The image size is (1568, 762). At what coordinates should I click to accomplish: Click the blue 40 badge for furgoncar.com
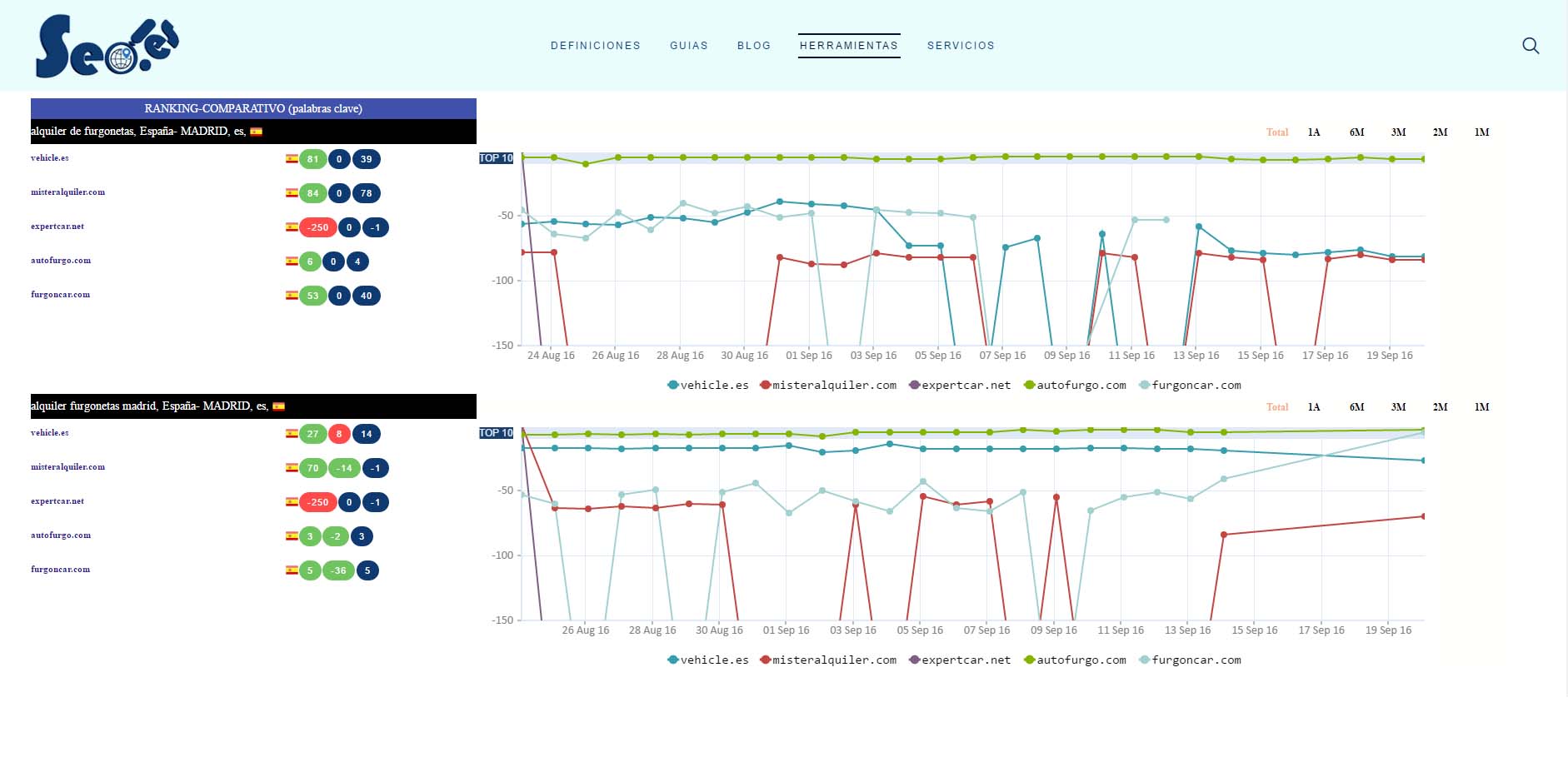click(367, 296)
